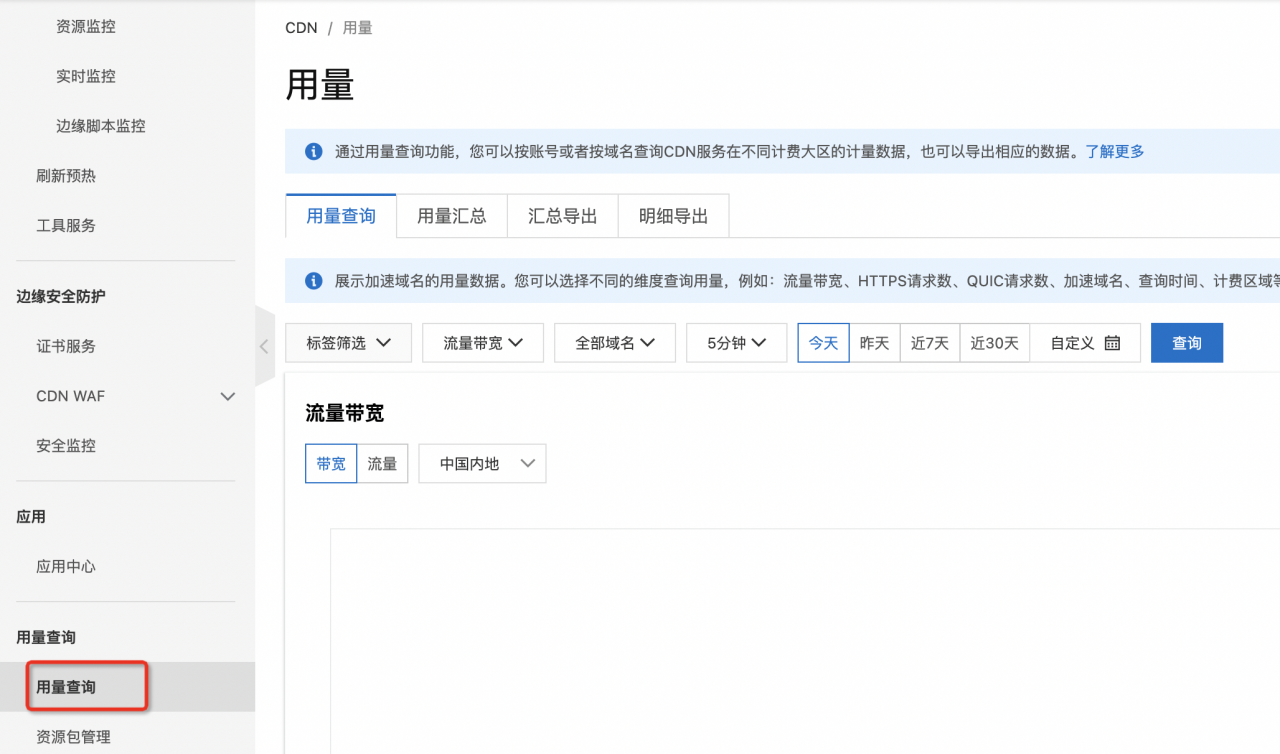Collapse the left sidebar panel
1280x754 pixels.
tap(263, 345)
